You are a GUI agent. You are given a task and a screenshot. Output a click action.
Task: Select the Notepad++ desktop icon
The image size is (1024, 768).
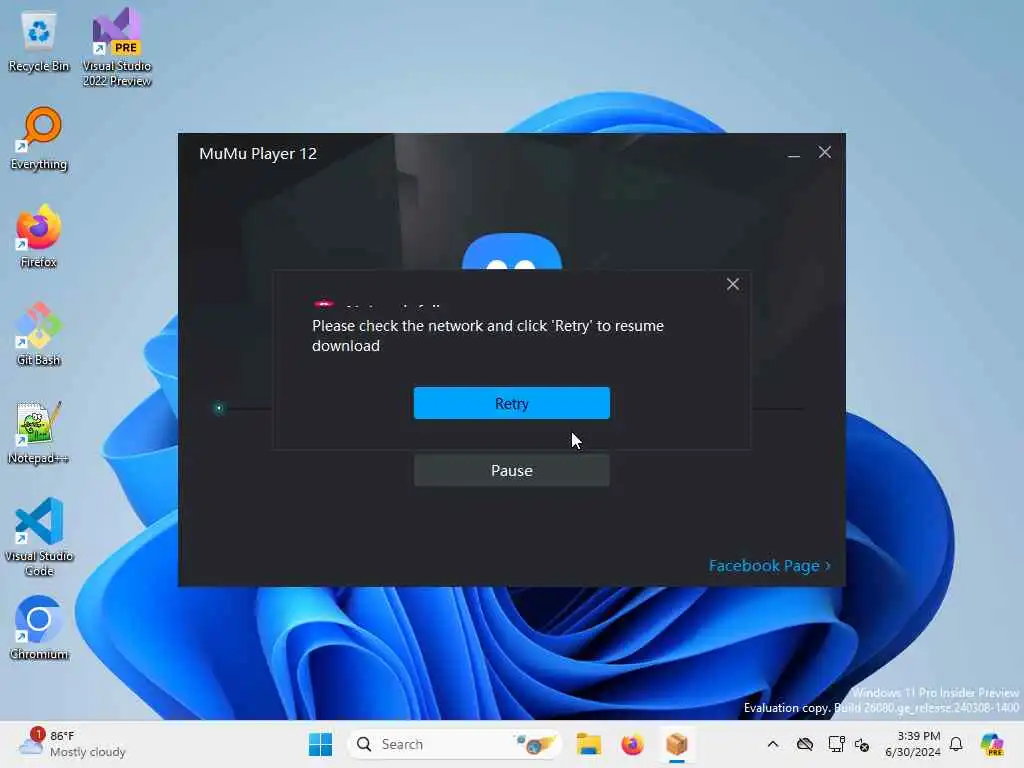click(x=39, y=433)
